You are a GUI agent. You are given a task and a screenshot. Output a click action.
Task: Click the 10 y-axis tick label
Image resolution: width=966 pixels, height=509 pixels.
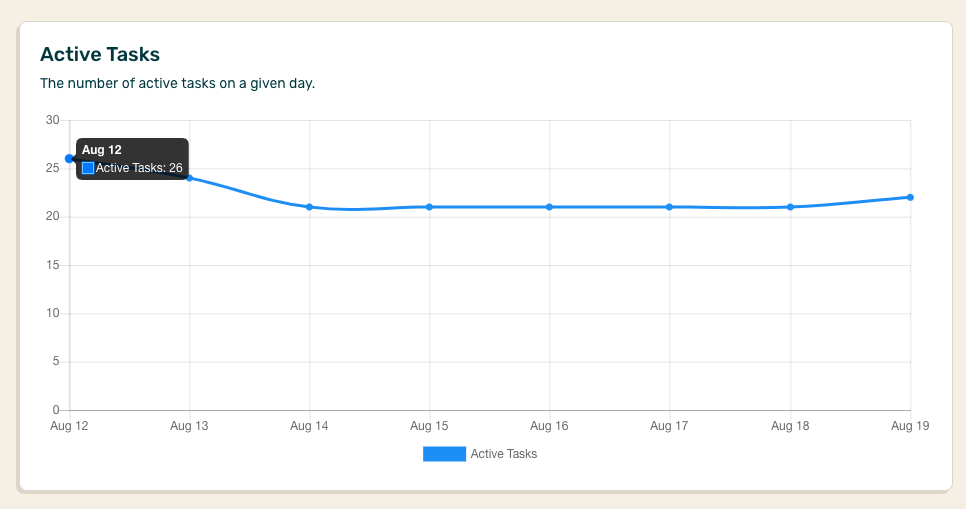(53, 313)
